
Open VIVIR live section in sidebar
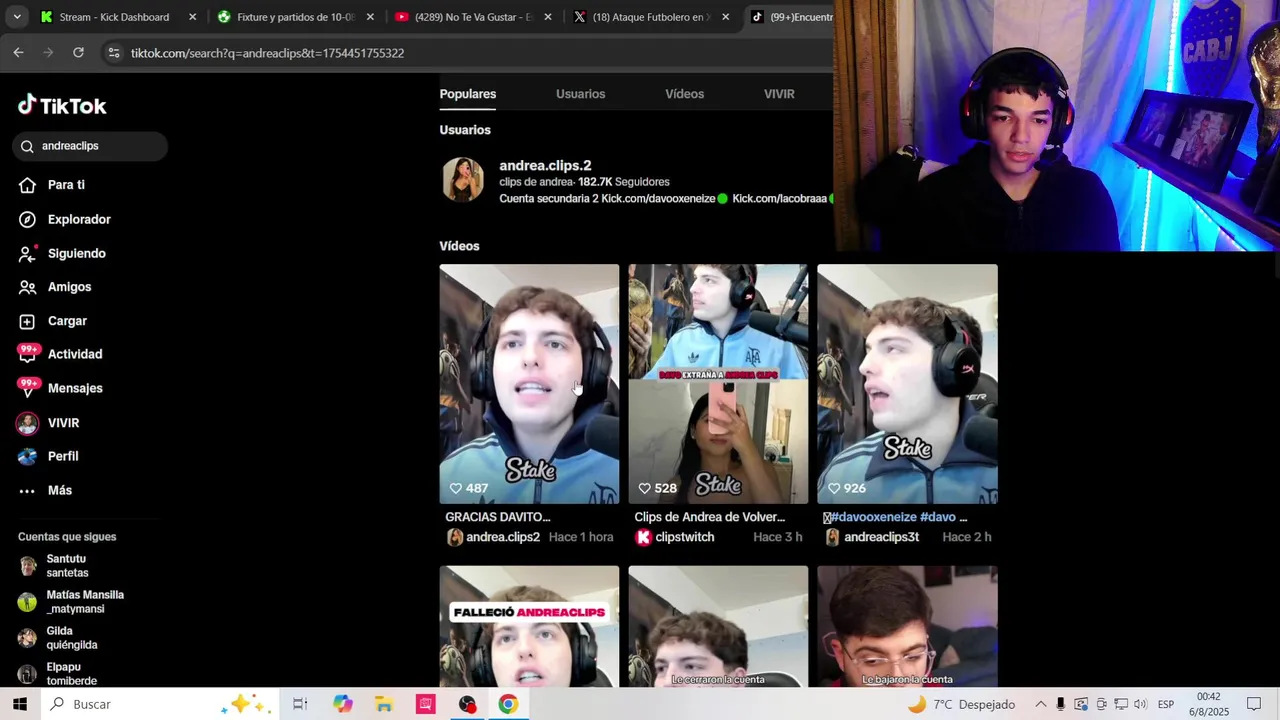point(63,423)
